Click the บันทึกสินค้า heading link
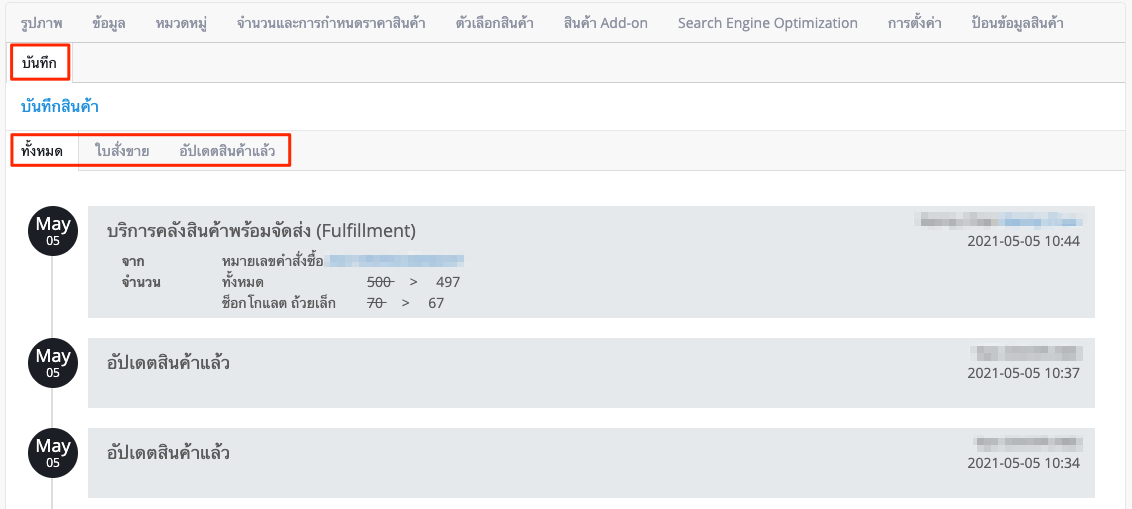This screenshot has height=509, width=1132. pyautogui.click(x=60, y=107)
